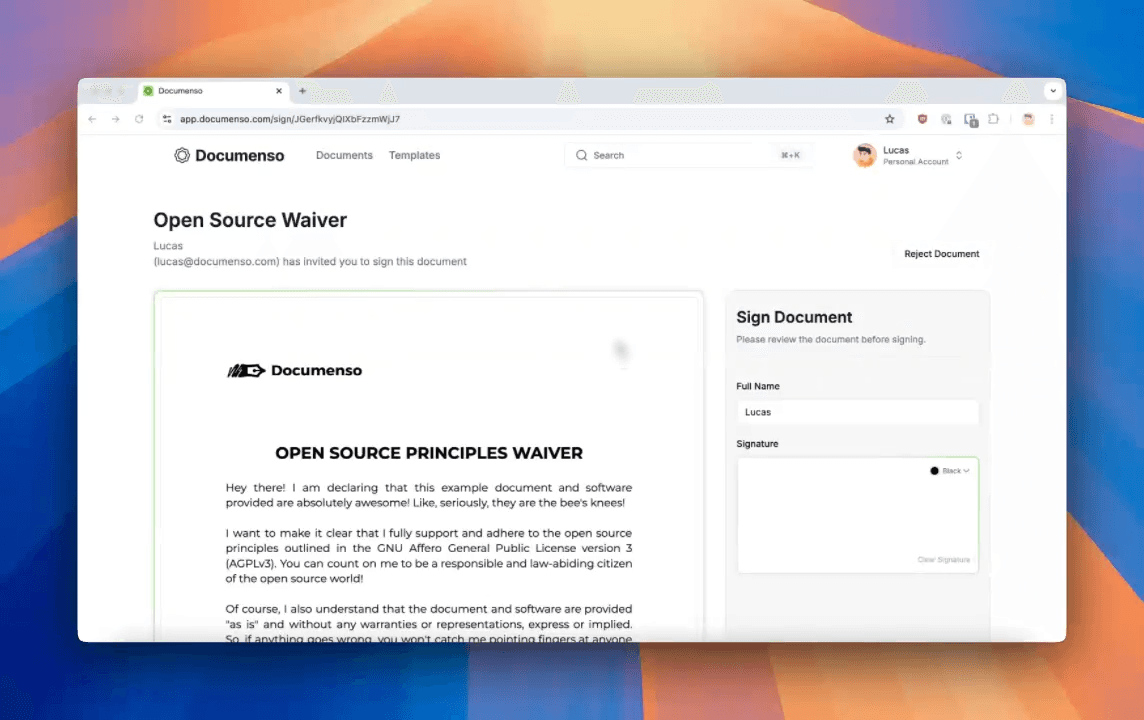
Task: Reload the page with refresh icon
Action: (x=139, y=119)
